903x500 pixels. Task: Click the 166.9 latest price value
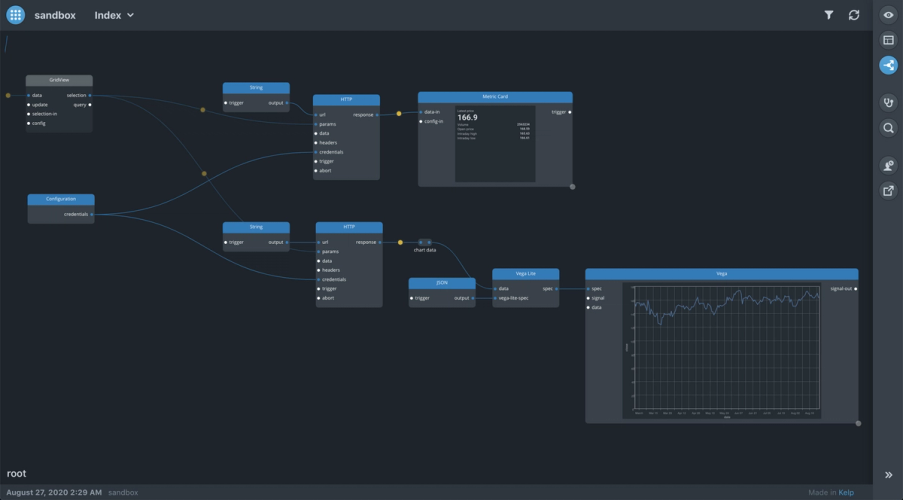467,118
